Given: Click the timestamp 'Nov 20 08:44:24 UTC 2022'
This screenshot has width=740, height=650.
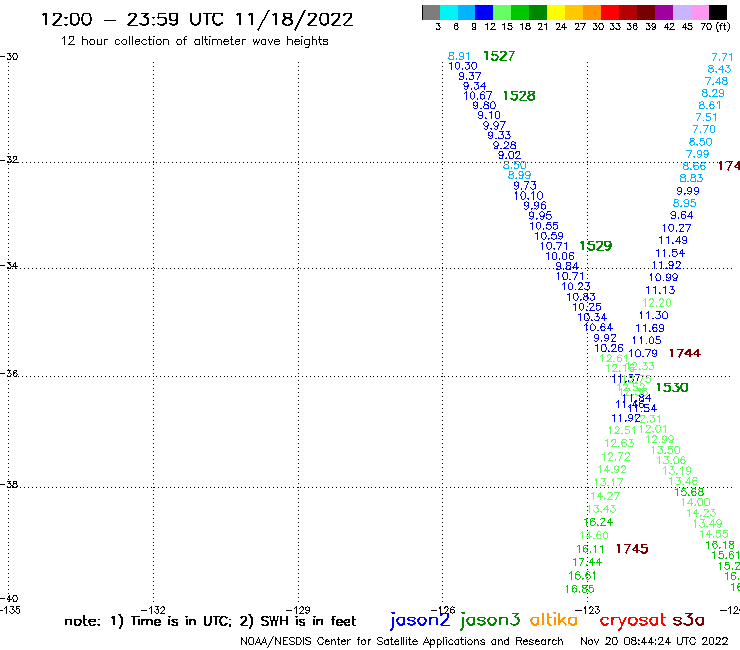Looking at the screenshot, I should coord(654,641).
